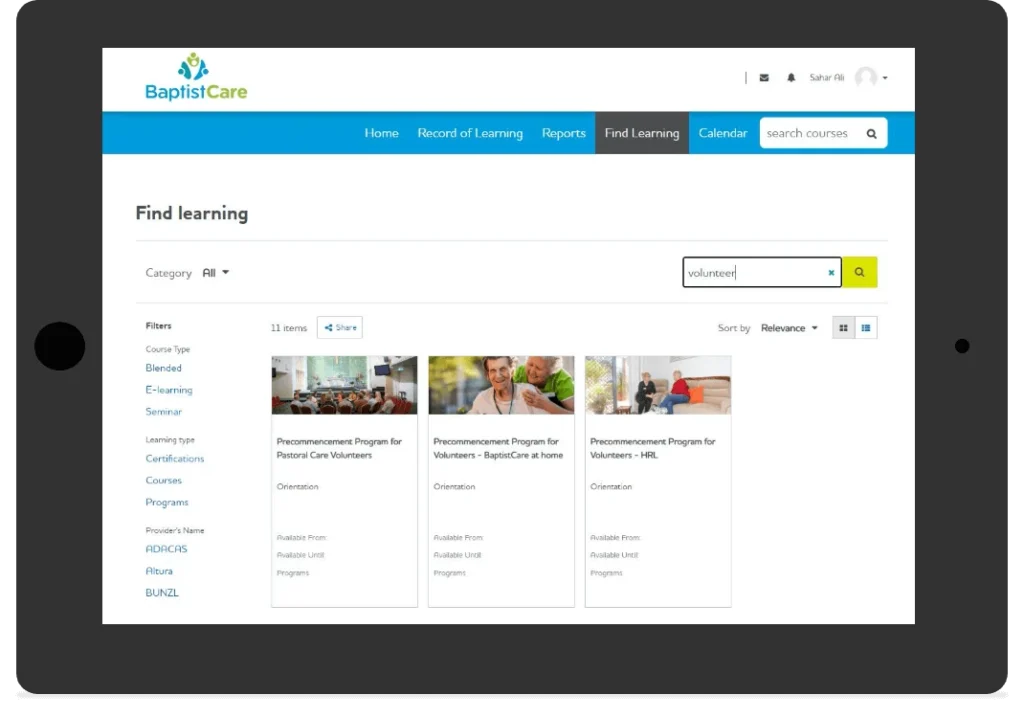Open the messages envelope icon
1024x717 pixels.
click(x=764, y=77)
